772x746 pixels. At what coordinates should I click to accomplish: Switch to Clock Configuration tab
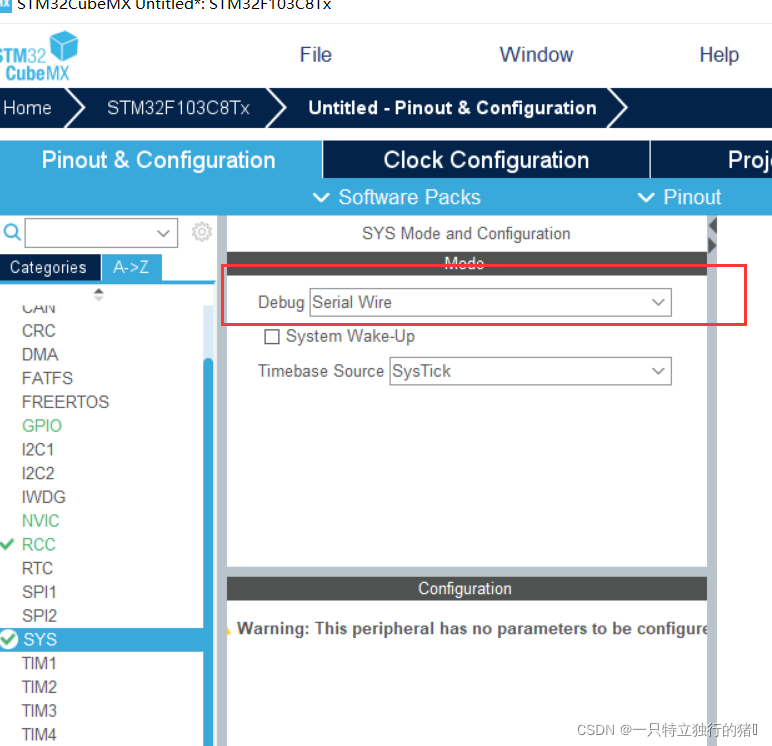click(x=486, y=160)
